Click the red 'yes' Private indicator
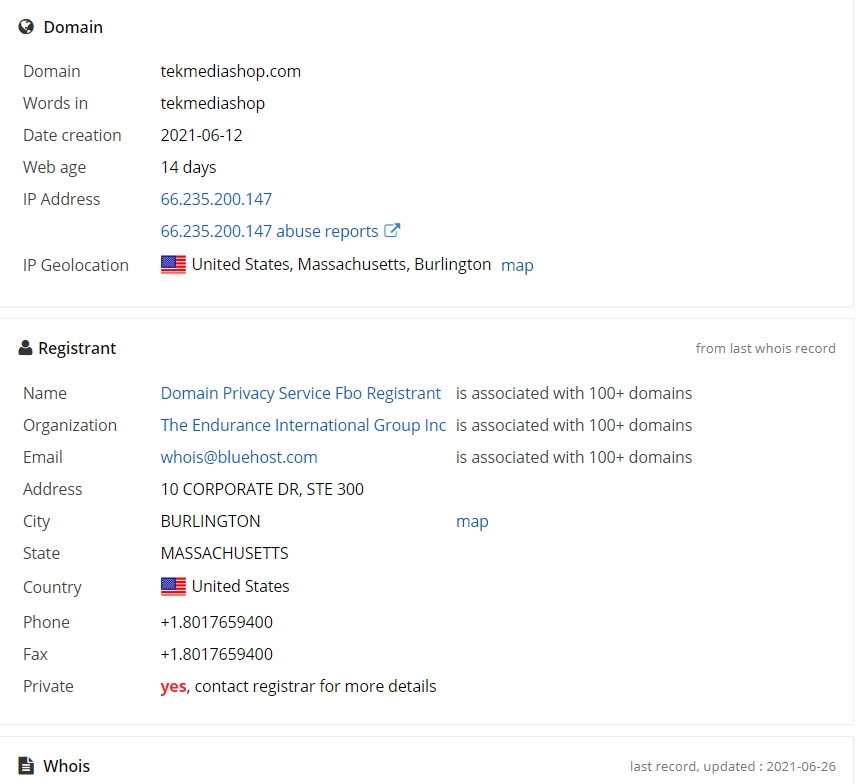The width and height of the screenshot is (857, 784). click(173, 686)
